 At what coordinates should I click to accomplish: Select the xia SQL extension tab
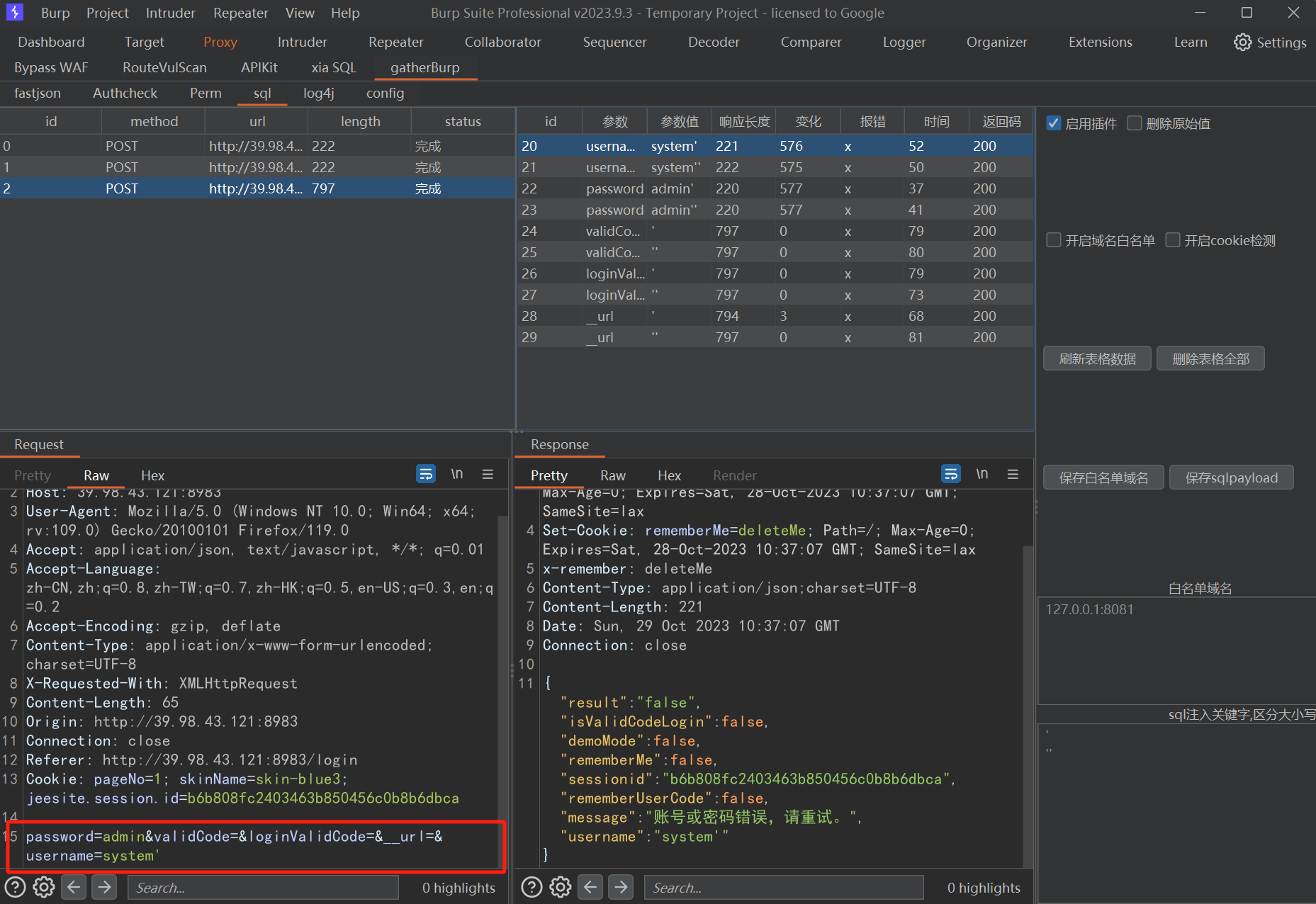(x=334, y=67)
